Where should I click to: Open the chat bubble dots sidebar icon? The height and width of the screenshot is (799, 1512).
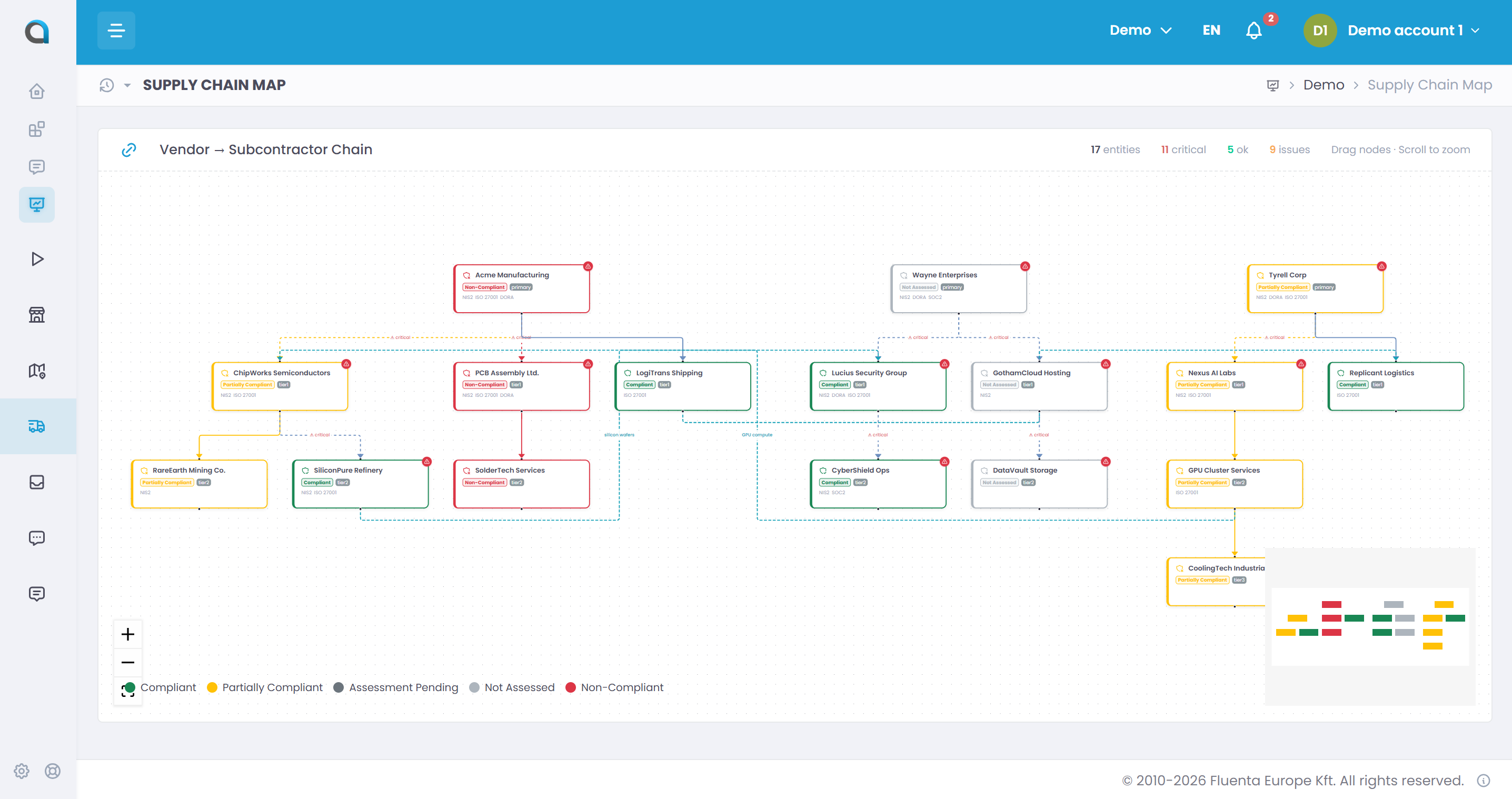click(37, 538)
